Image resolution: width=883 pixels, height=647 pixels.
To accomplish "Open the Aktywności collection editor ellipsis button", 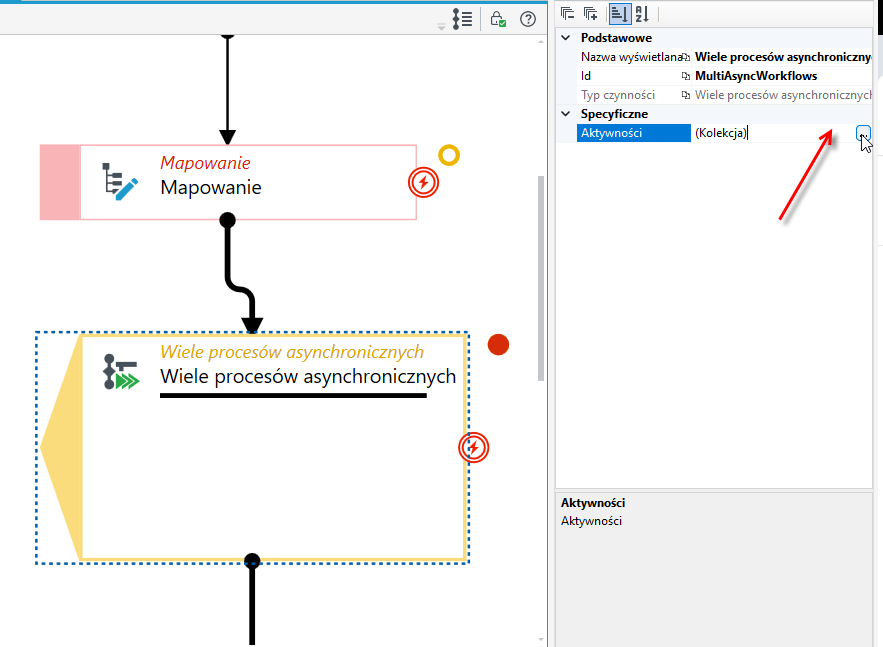I will 863,133.
